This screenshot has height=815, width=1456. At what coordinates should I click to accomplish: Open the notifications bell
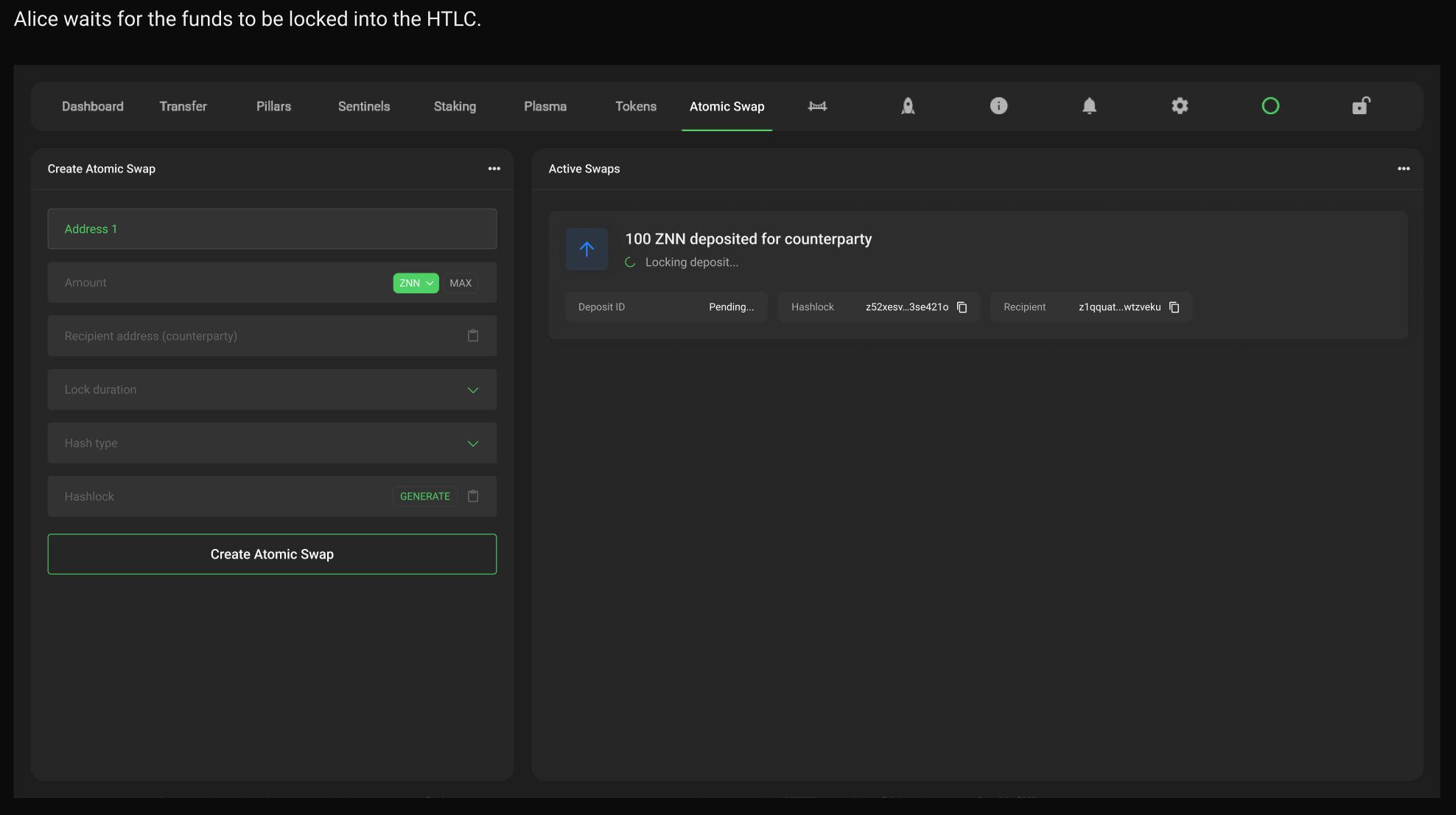point(1089,106)
